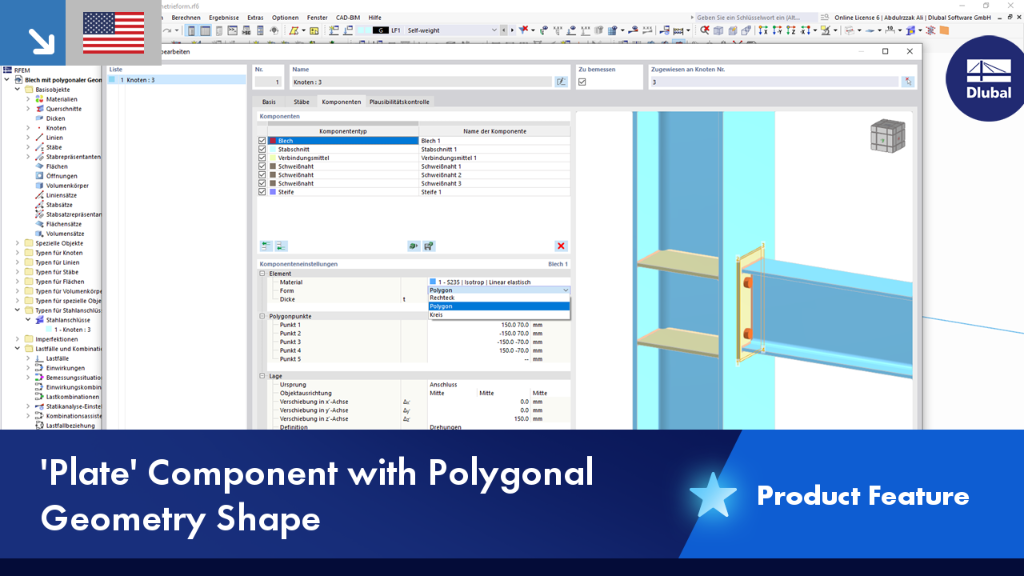Collapse the Polygonpunkte section

click(x=263, y=316)
